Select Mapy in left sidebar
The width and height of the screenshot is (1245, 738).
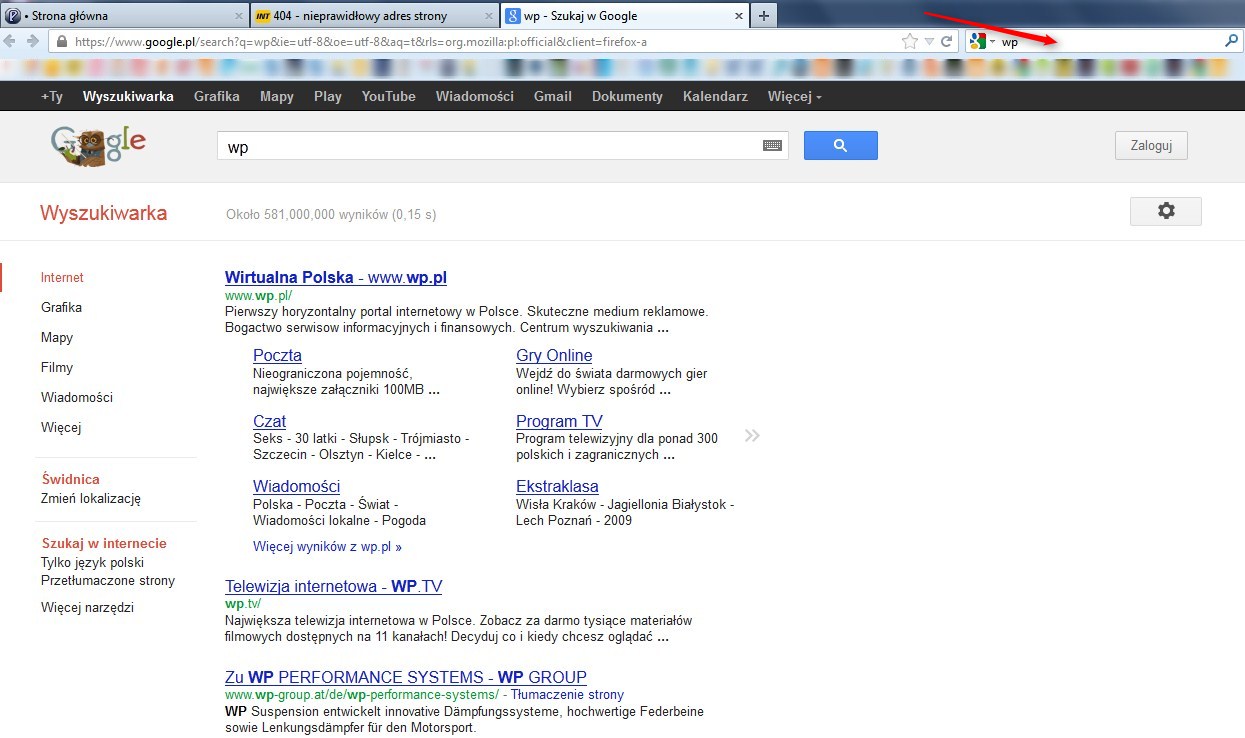[x=57, y=338]
